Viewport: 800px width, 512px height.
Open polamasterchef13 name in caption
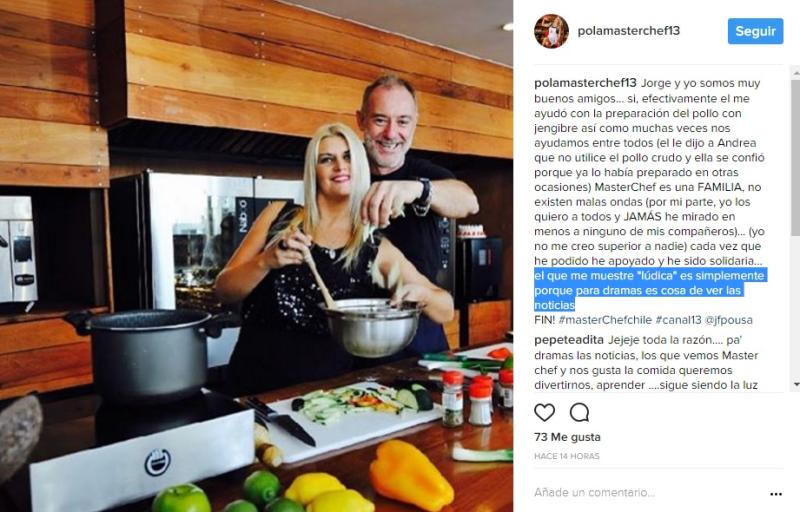point(585,83)
